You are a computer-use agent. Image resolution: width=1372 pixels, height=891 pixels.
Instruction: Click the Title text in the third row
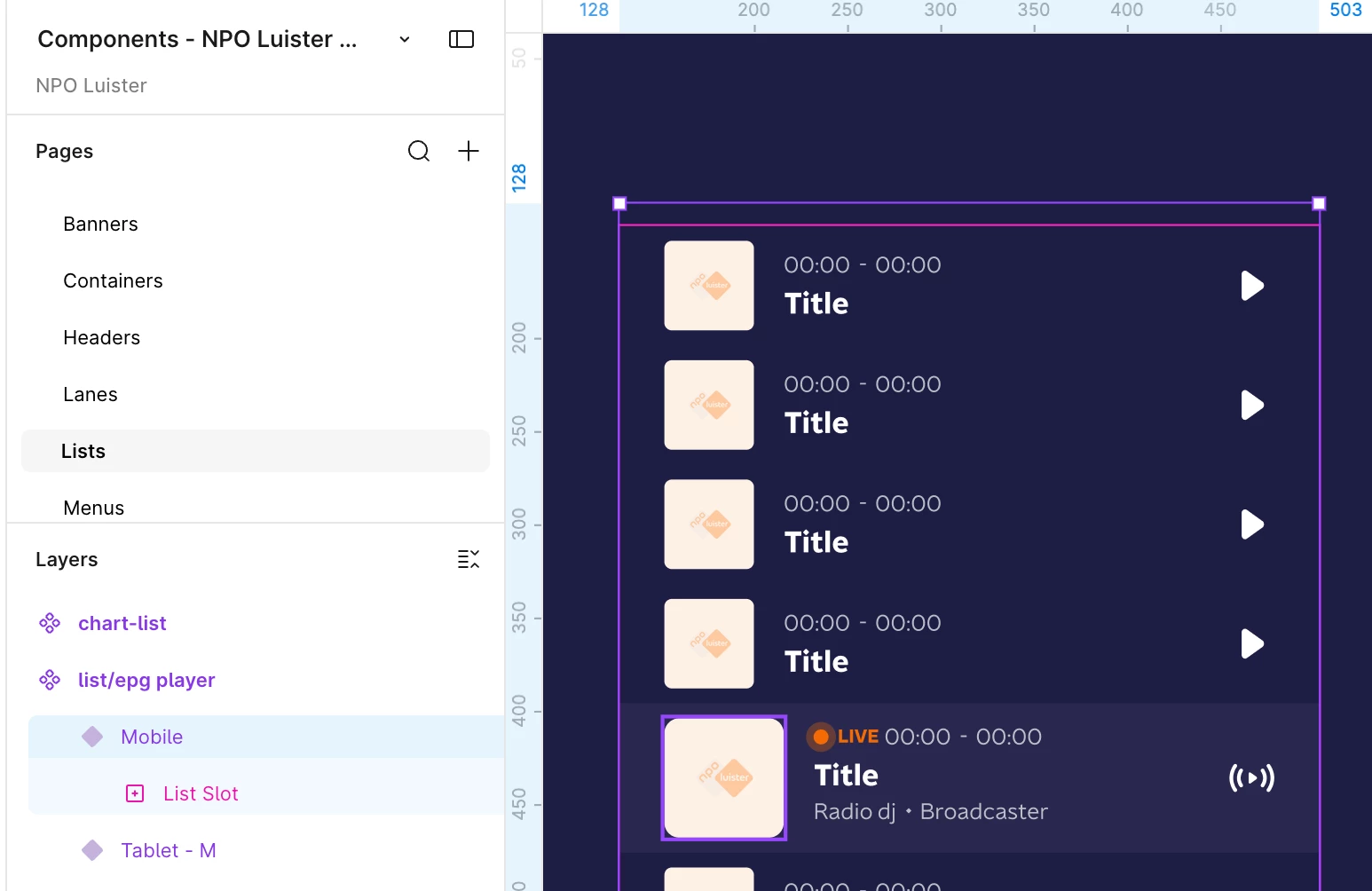coord(816,542)
